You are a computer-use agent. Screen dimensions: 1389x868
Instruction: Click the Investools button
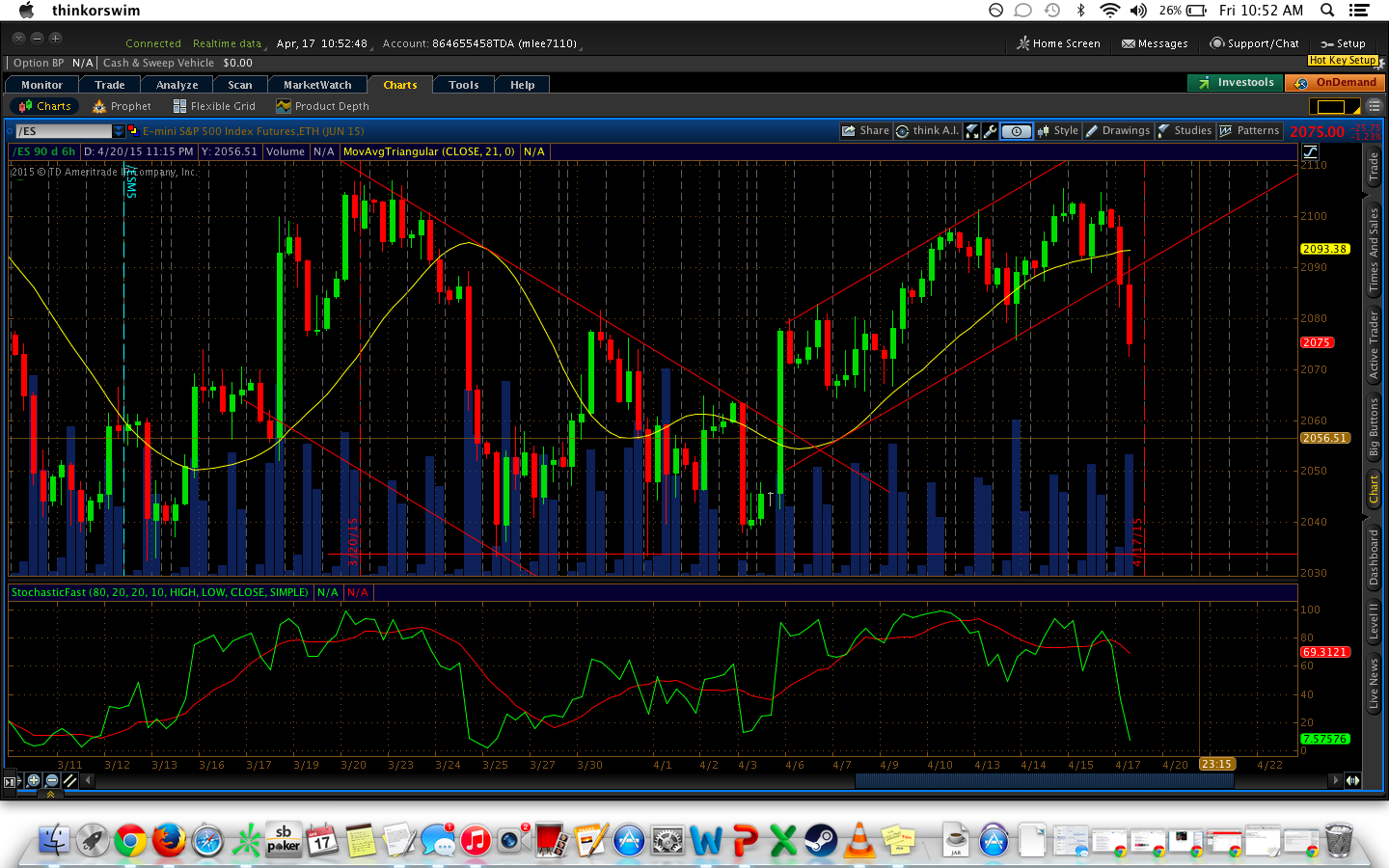[x=1236, y=83]
